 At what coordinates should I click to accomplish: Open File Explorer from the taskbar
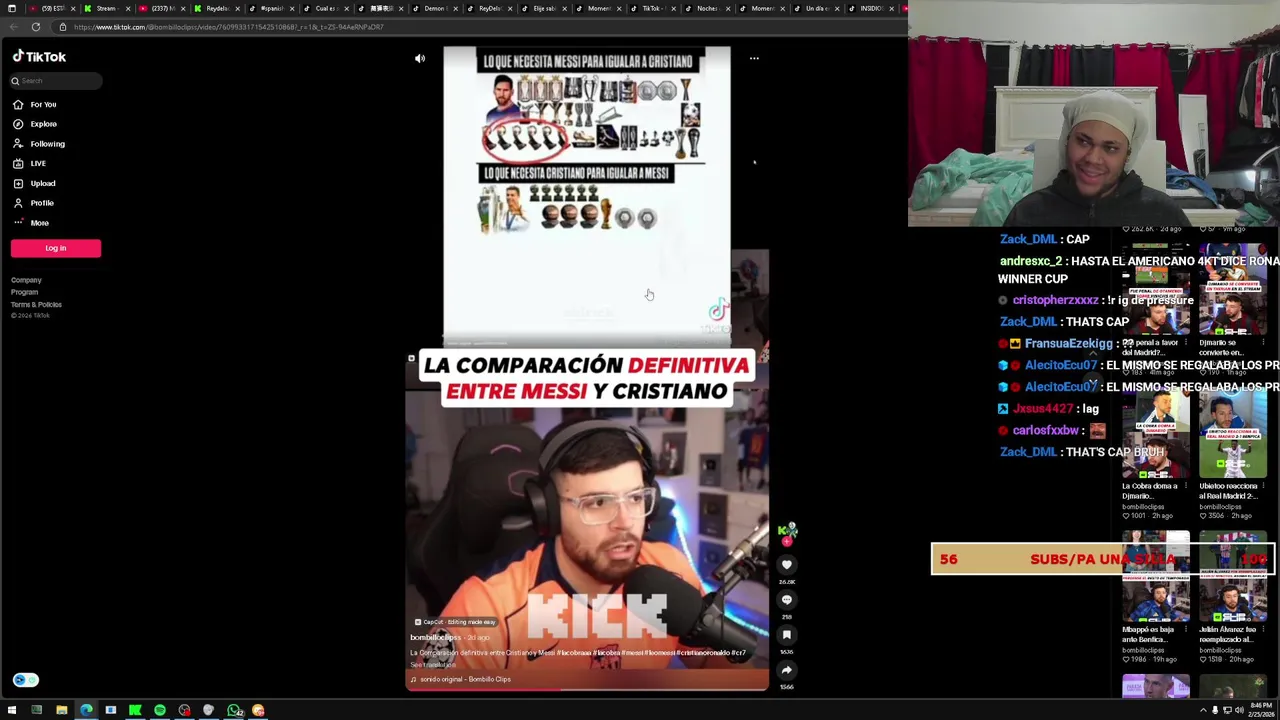pos(61,710)
